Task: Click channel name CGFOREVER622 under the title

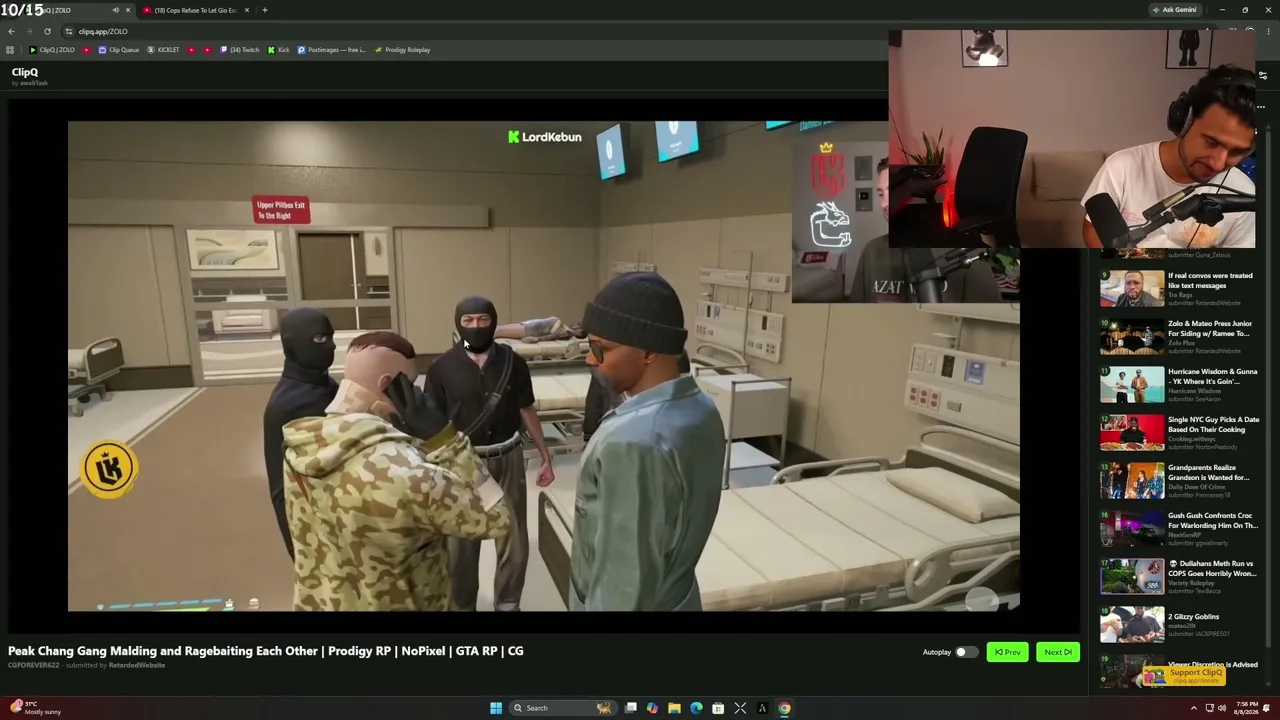Action: (x=34, y=666)
